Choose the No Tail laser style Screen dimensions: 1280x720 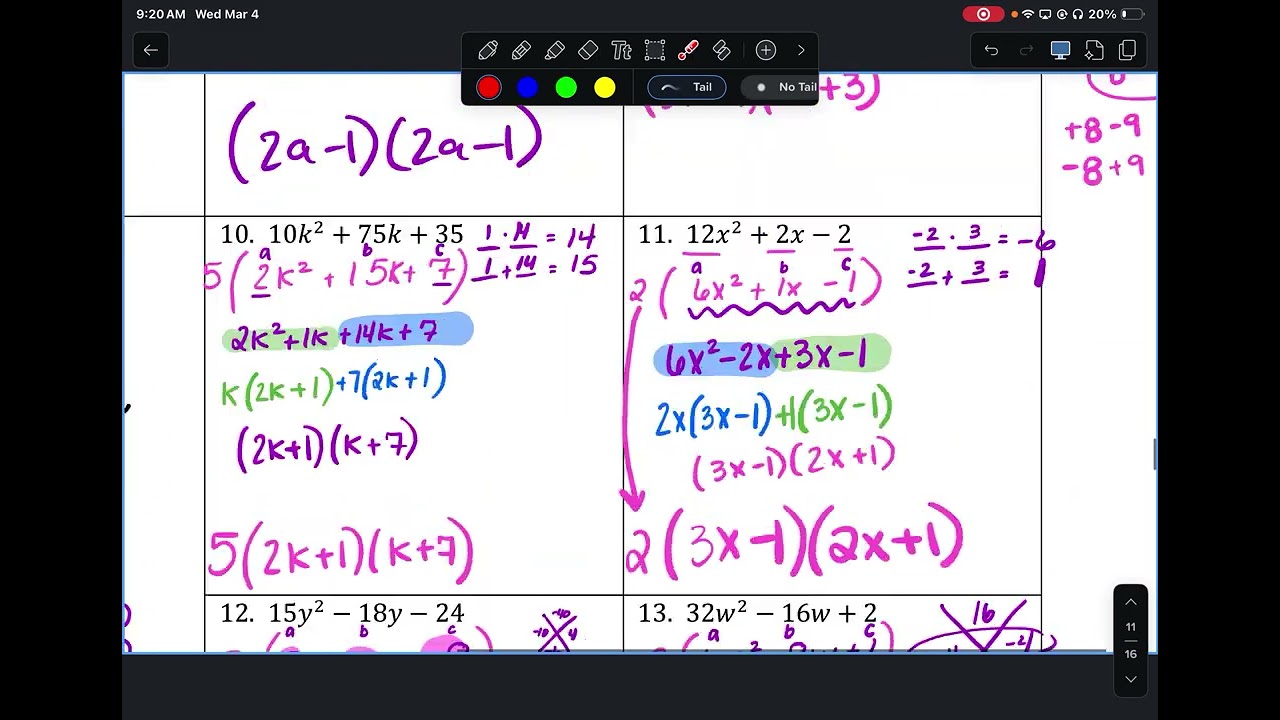click(781, 87)
